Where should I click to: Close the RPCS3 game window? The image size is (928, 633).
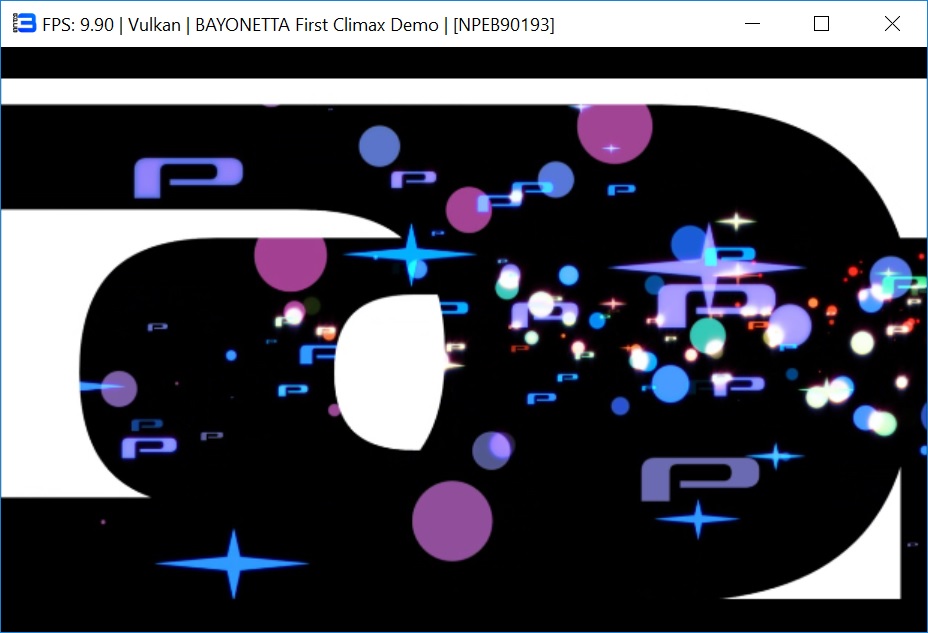tap(892, 24)
